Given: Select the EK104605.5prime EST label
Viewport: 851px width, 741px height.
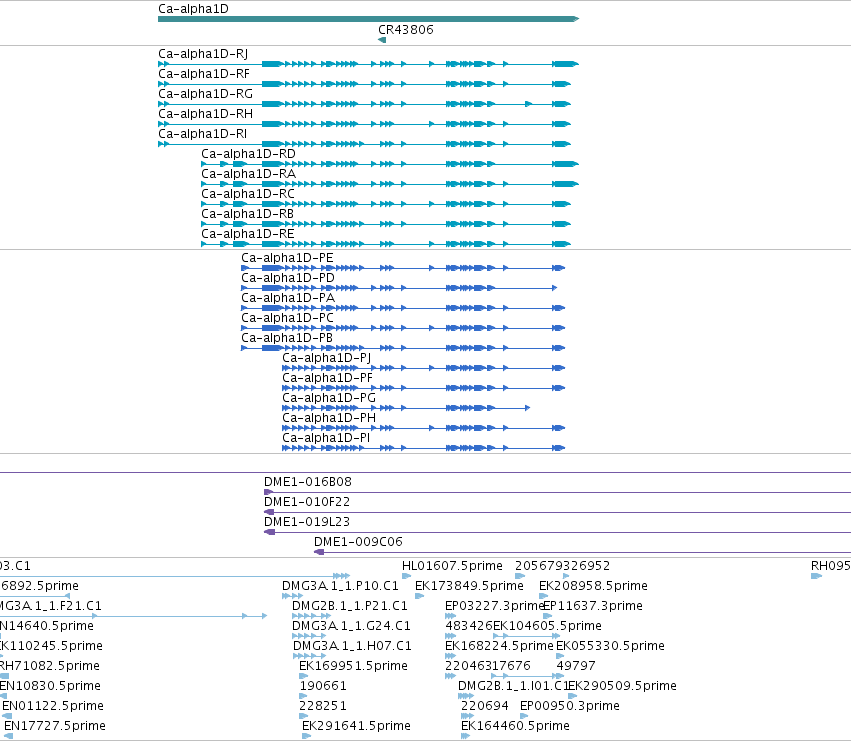Looking at the screenshot, I should (547, 626).
